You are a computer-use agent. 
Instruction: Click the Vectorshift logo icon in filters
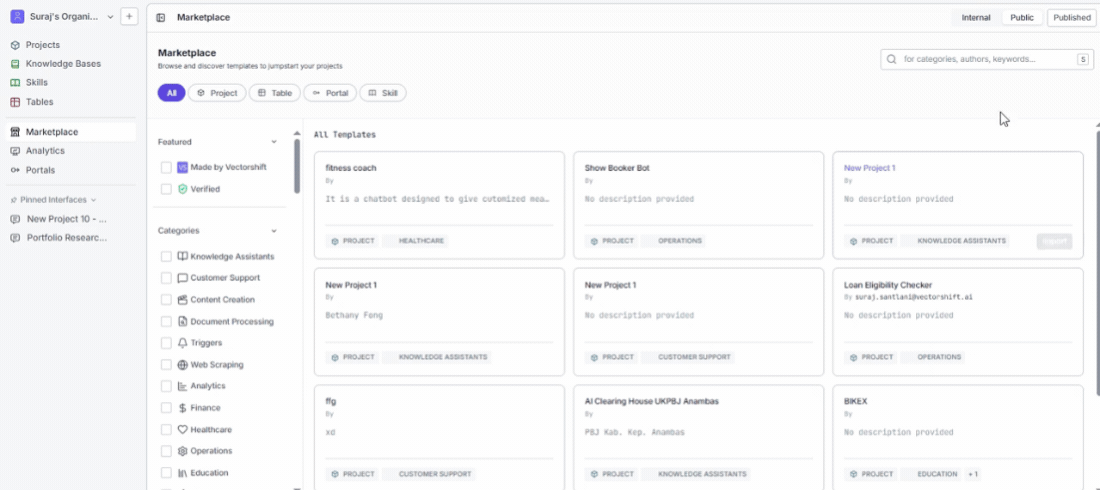pos(182,168)
